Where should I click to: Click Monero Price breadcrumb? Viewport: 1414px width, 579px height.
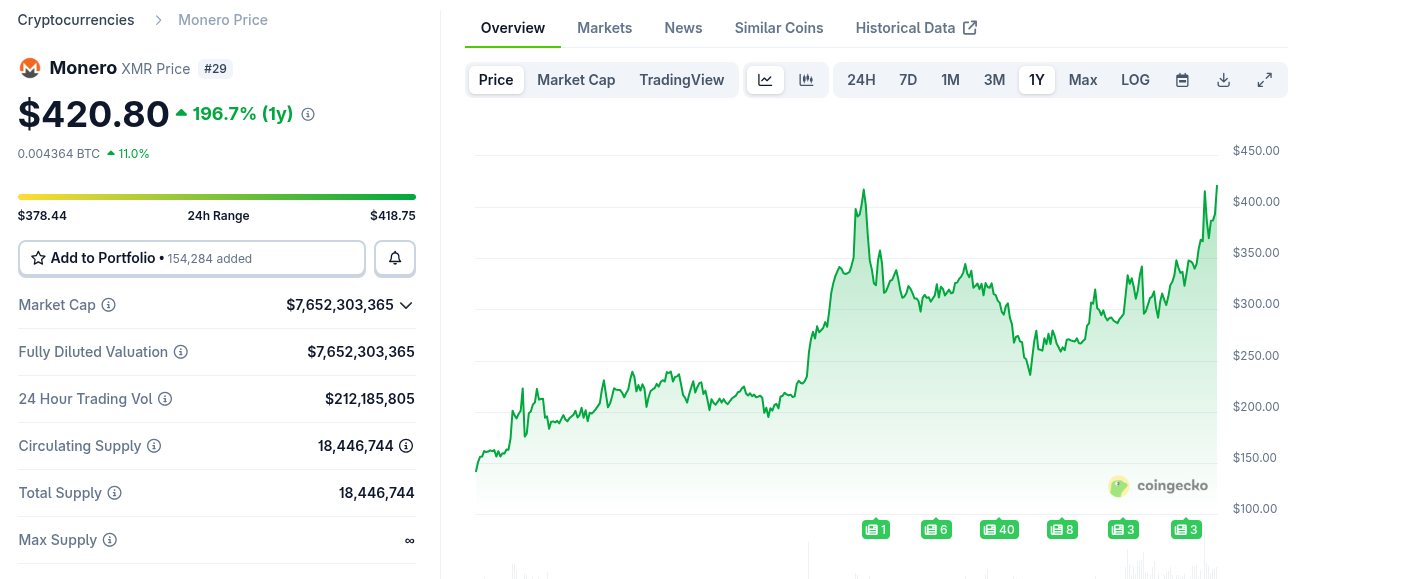[223, 20]
